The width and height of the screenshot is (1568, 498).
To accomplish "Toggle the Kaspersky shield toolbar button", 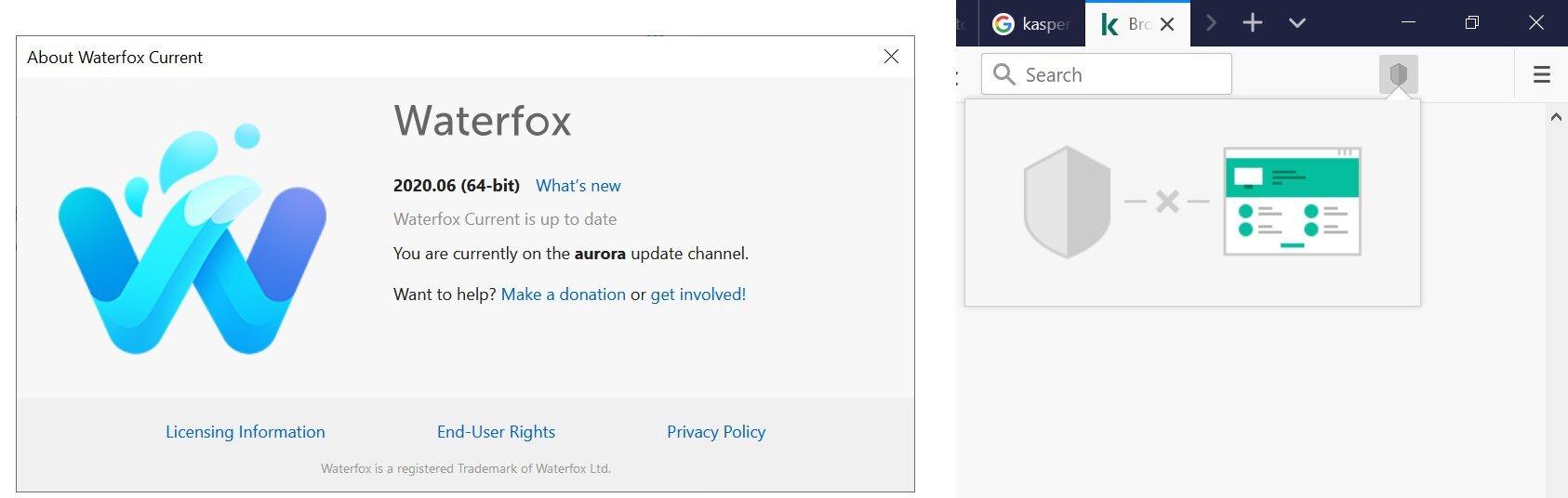I will [1398, 74].
